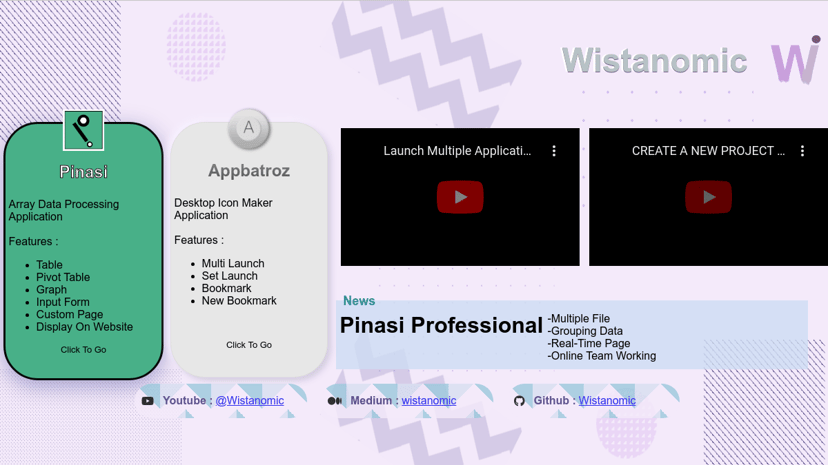Click 'Pivot Table' in Pinasi features
The width and height of the screenshot is (828, 465).
[x=63, y=277]
